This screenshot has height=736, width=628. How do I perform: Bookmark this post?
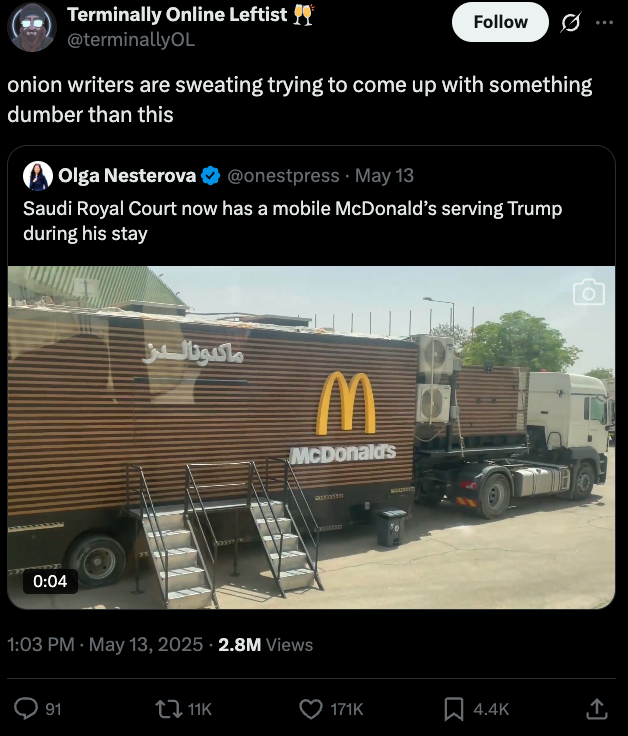[x=453, y=708]
